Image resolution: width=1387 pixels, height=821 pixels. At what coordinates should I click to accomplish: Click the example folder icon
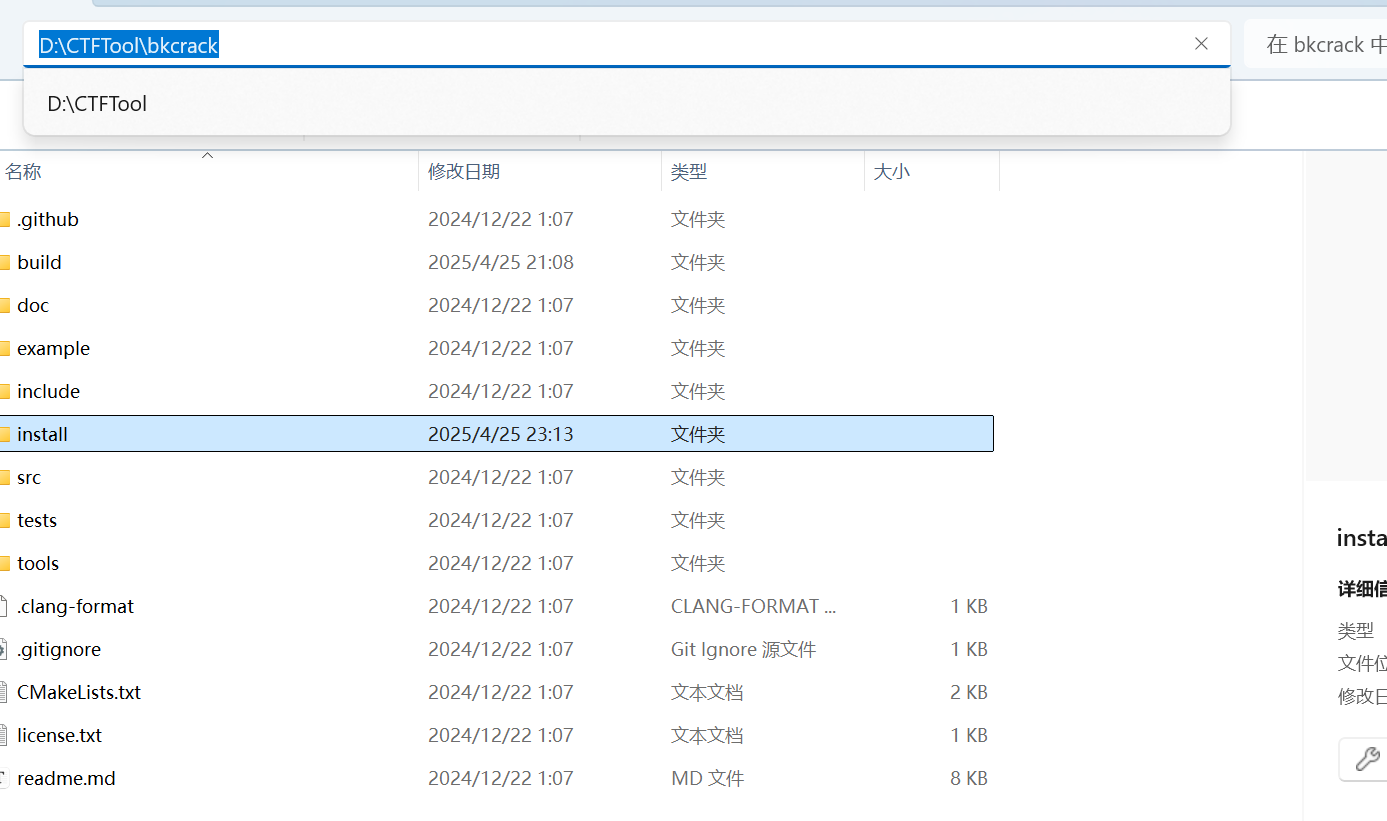pyautogui.click(x=9, y=348)
